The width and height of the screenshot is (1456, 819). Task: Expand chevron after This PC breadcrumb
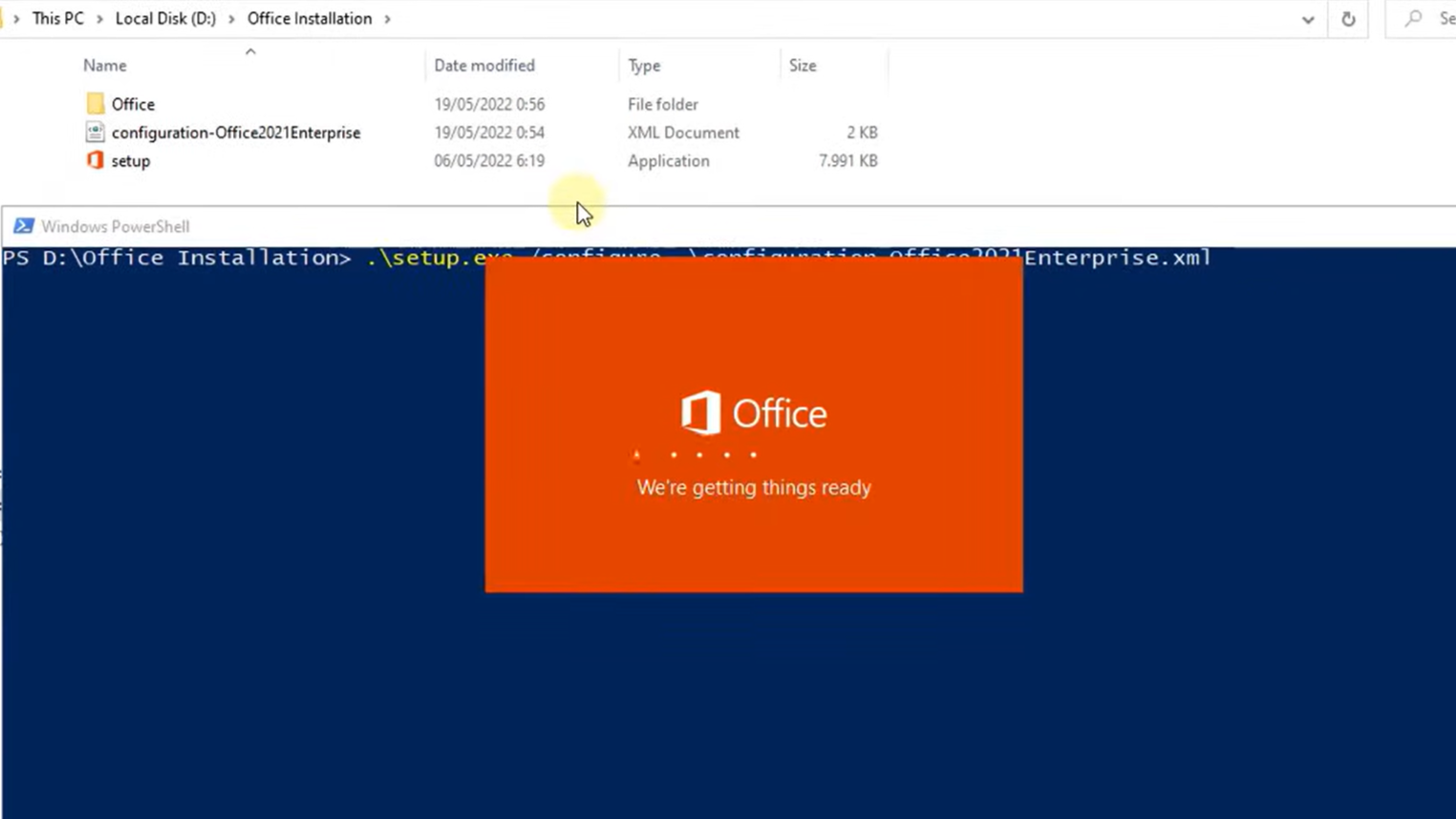(99, 19)
